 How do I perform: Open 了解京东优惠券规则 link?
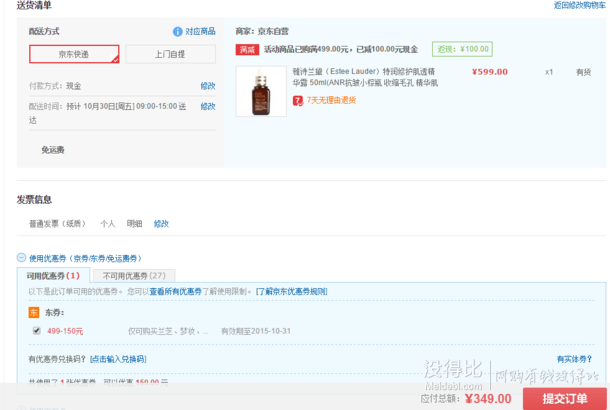[x=291, y=291]
